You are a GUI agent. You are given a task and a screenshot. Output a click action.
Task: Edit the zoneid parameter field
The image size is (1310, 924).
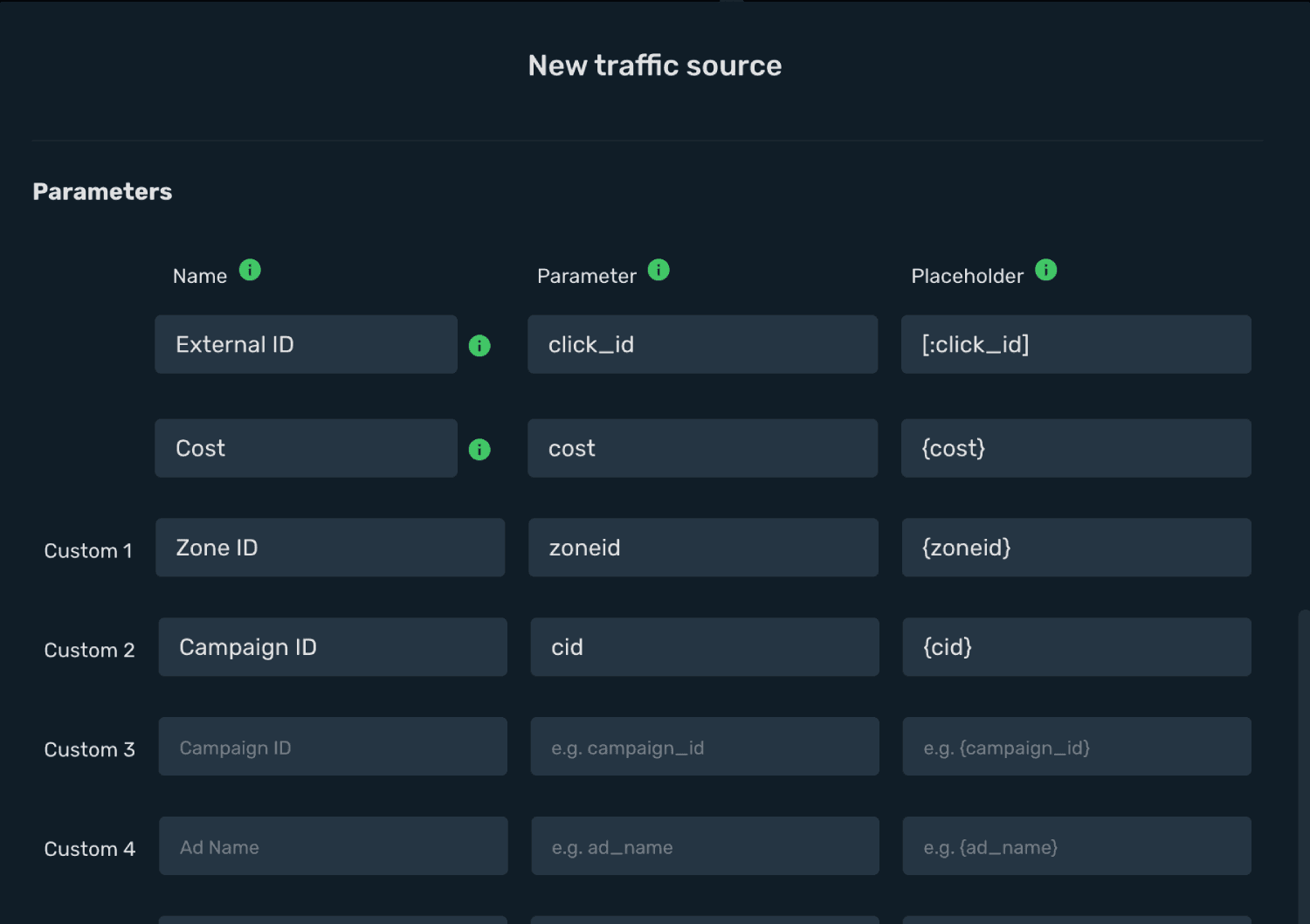(703, 548)
